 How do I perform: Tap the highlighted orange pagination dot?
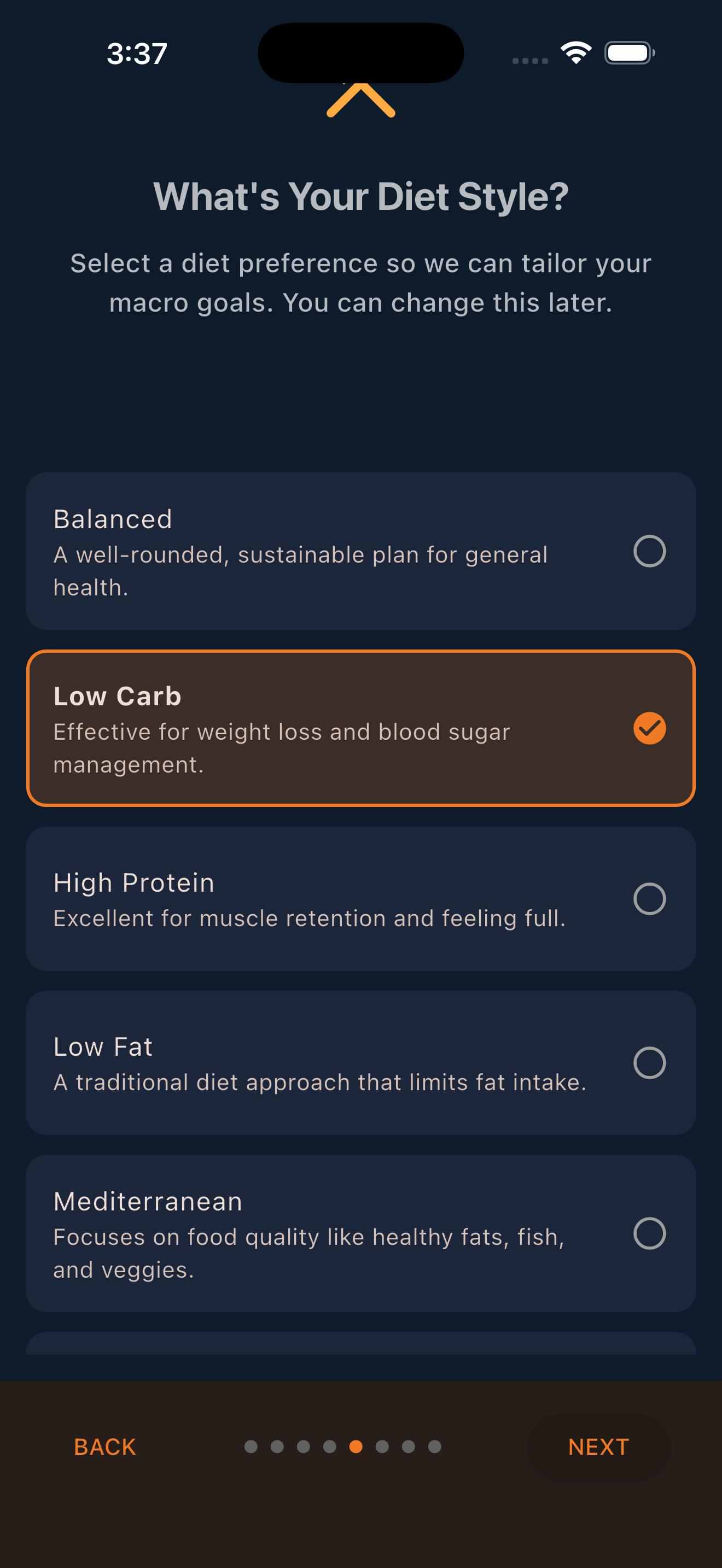[356, 1447]
